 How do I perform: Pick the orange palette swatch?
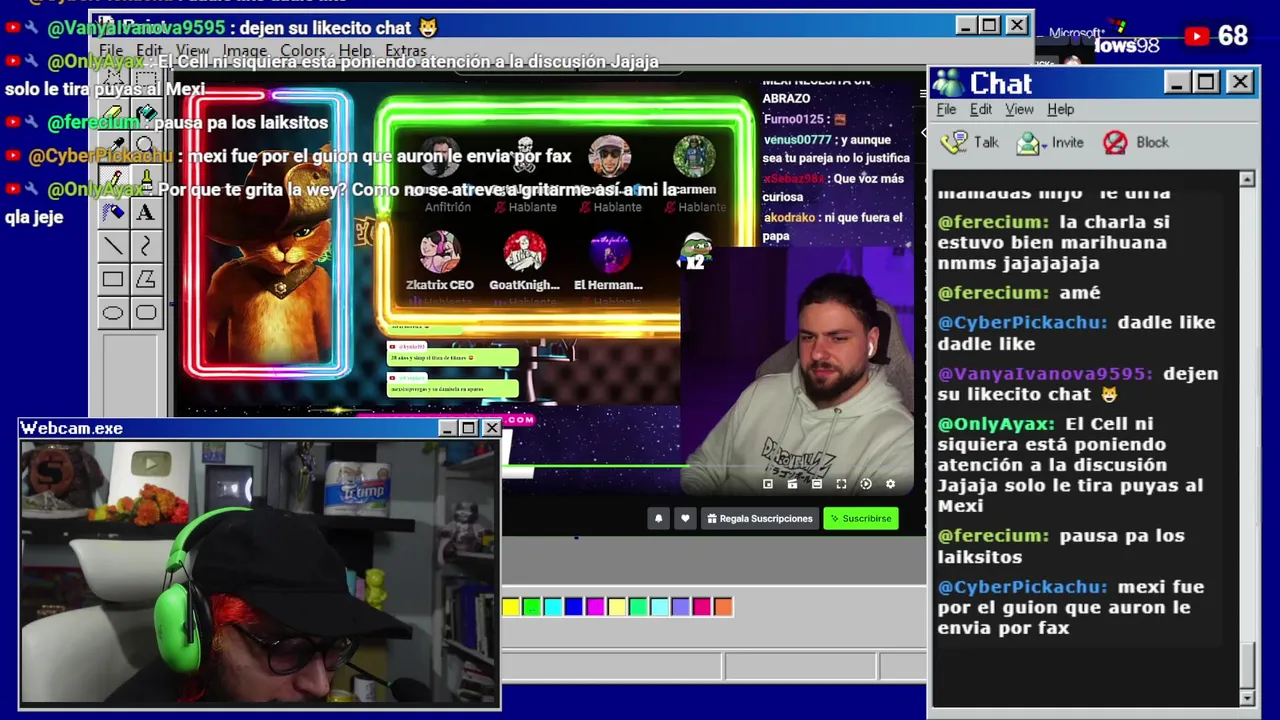click(x=723, y=606)
